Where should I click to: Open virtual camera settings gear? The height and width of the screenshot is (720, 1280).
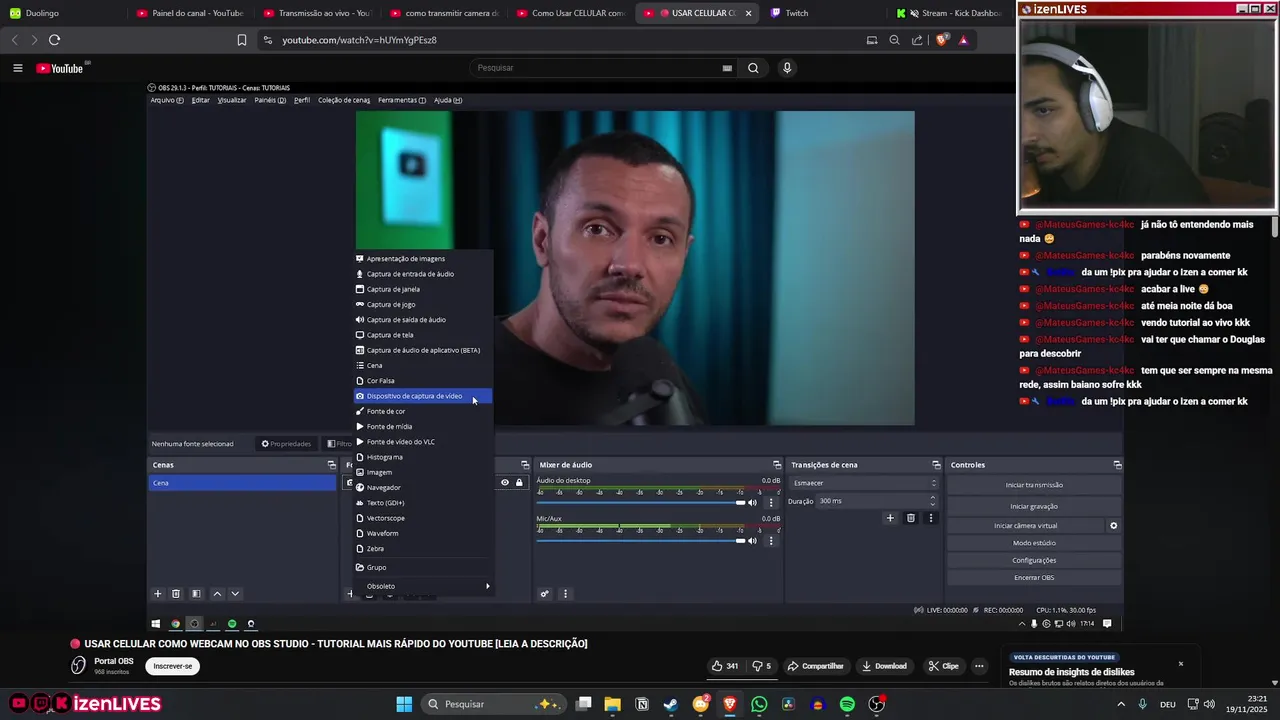click(x=1113, y=526)
